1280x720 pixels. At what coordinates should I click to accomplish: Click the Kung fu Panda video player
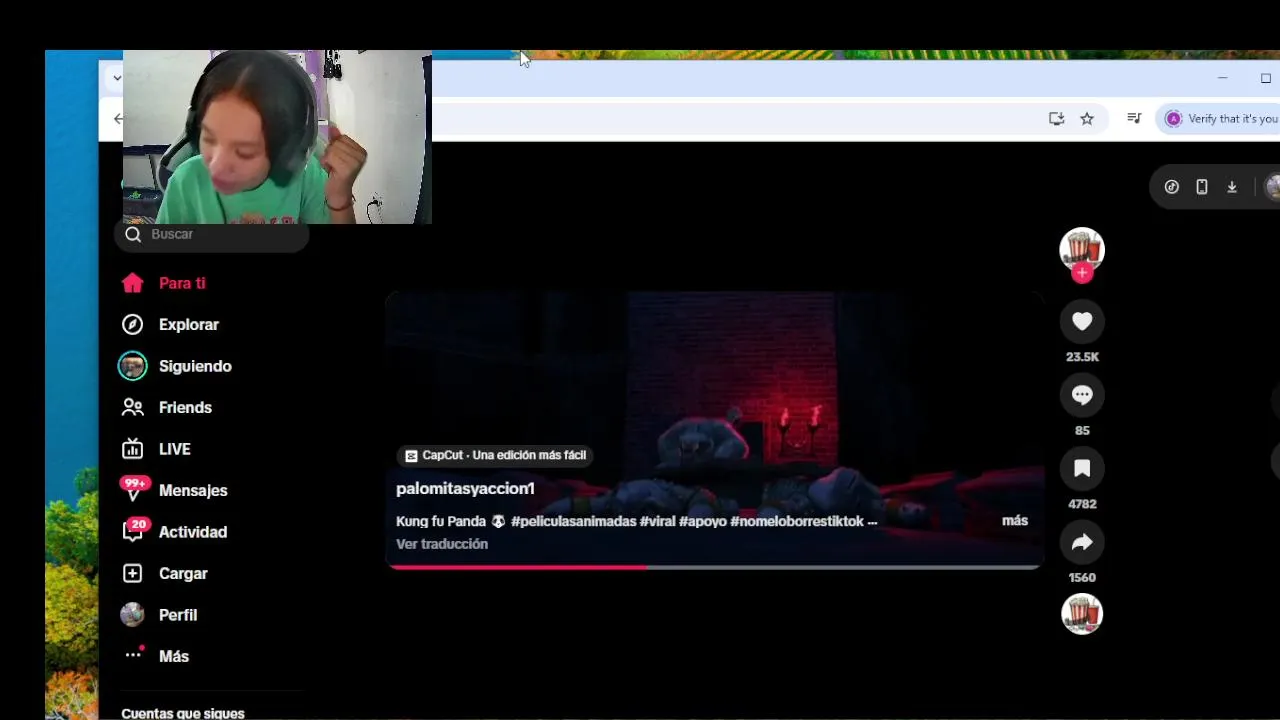(x=715, y=430)
